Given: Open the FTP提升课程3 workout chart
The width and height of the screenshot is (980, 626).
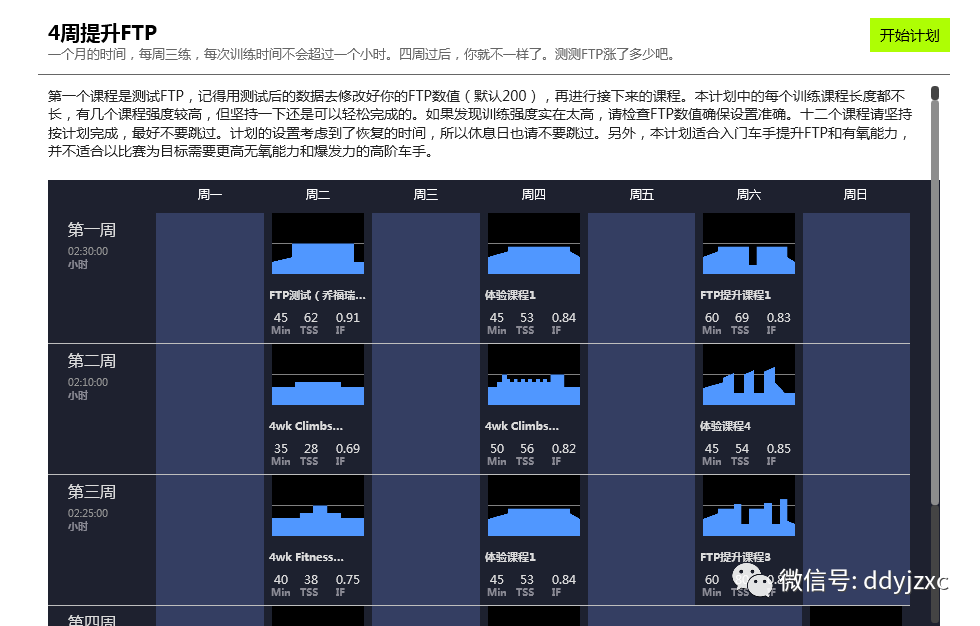Looking at the screenshot, I should [749, 506].
